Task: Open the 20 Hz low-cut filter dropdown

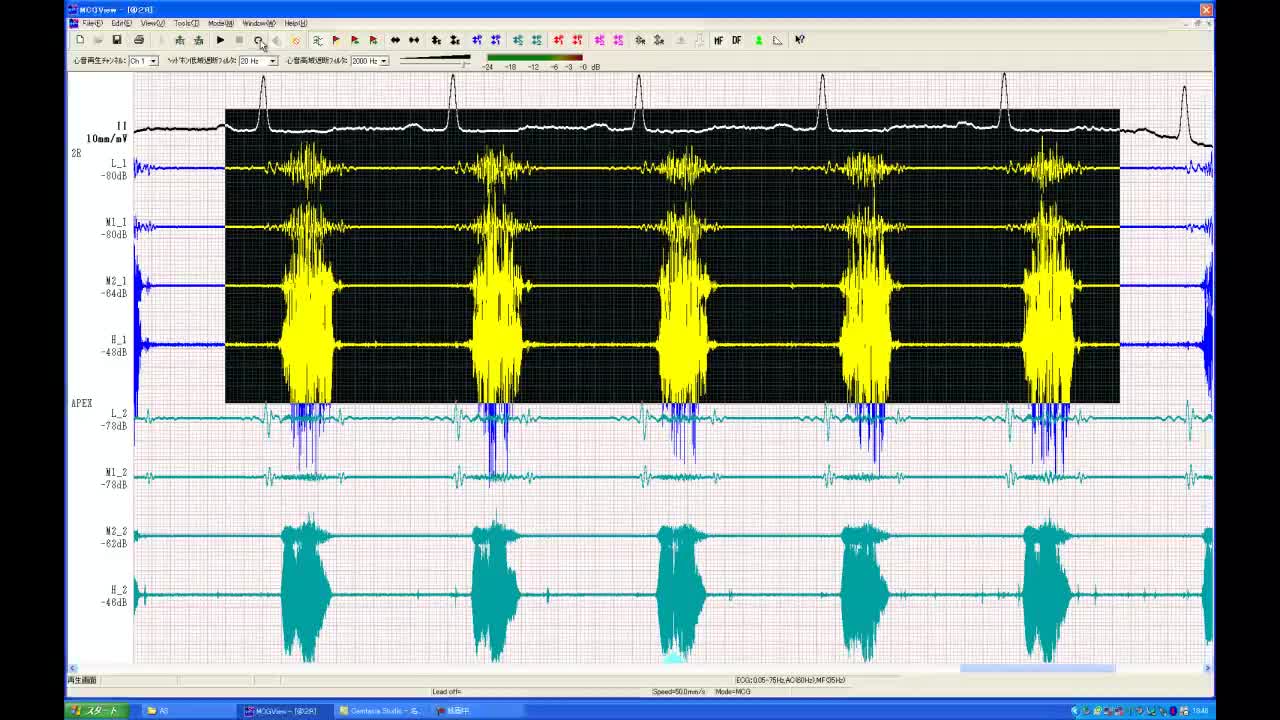Action: (272, 61)
